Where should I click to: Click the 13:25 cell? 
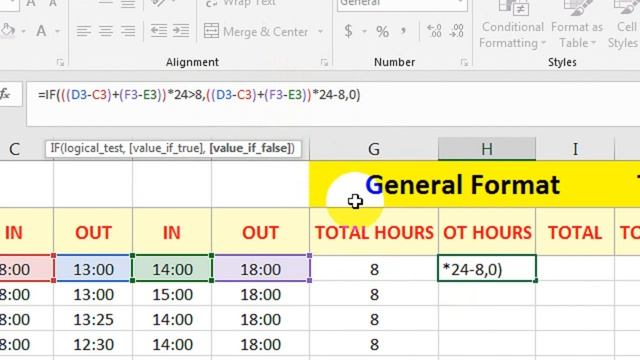(x=93, y=320)
